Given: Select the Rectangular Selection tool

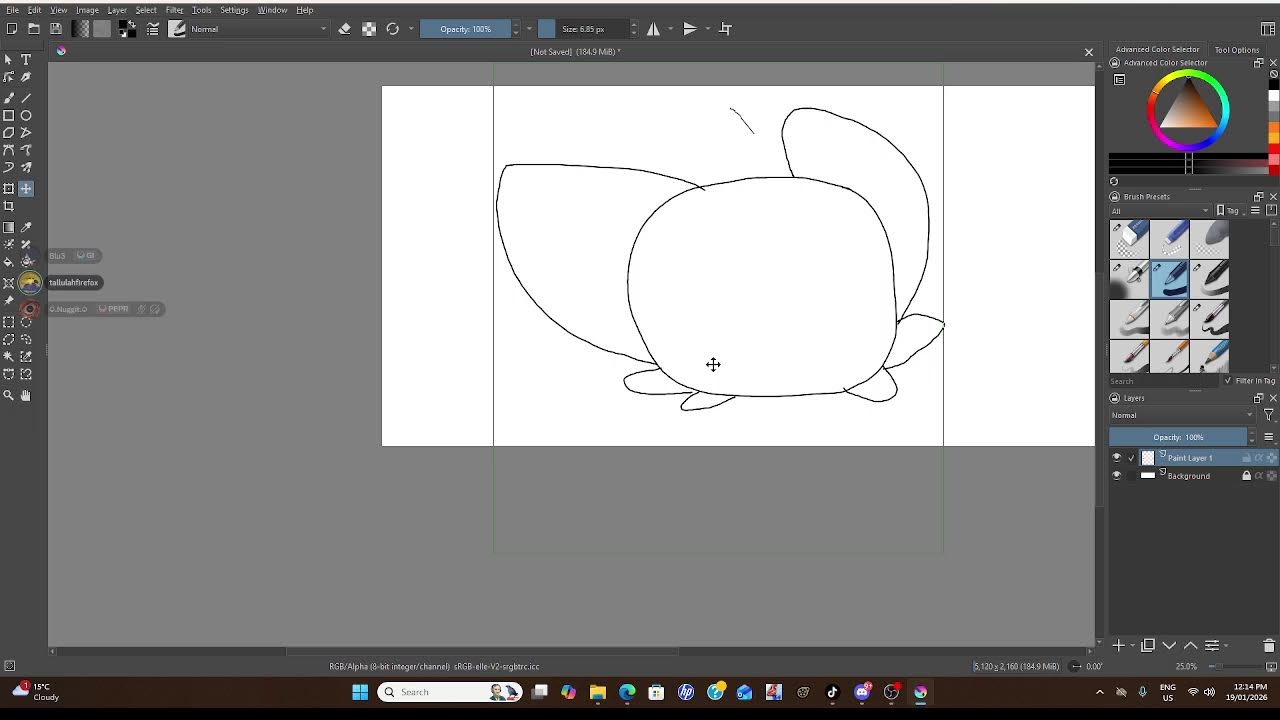Looking at the screenshot, I should coord(9,322).
